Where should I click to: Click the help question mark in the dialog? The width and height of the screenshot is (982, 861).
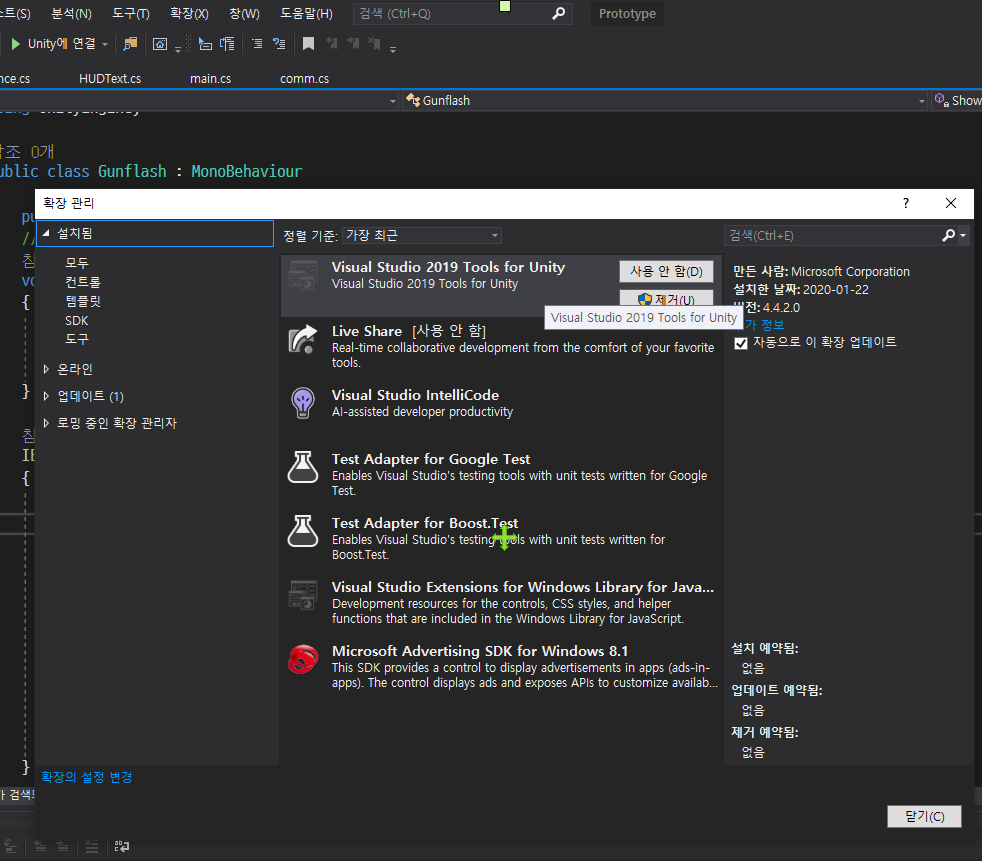point(906,203)
